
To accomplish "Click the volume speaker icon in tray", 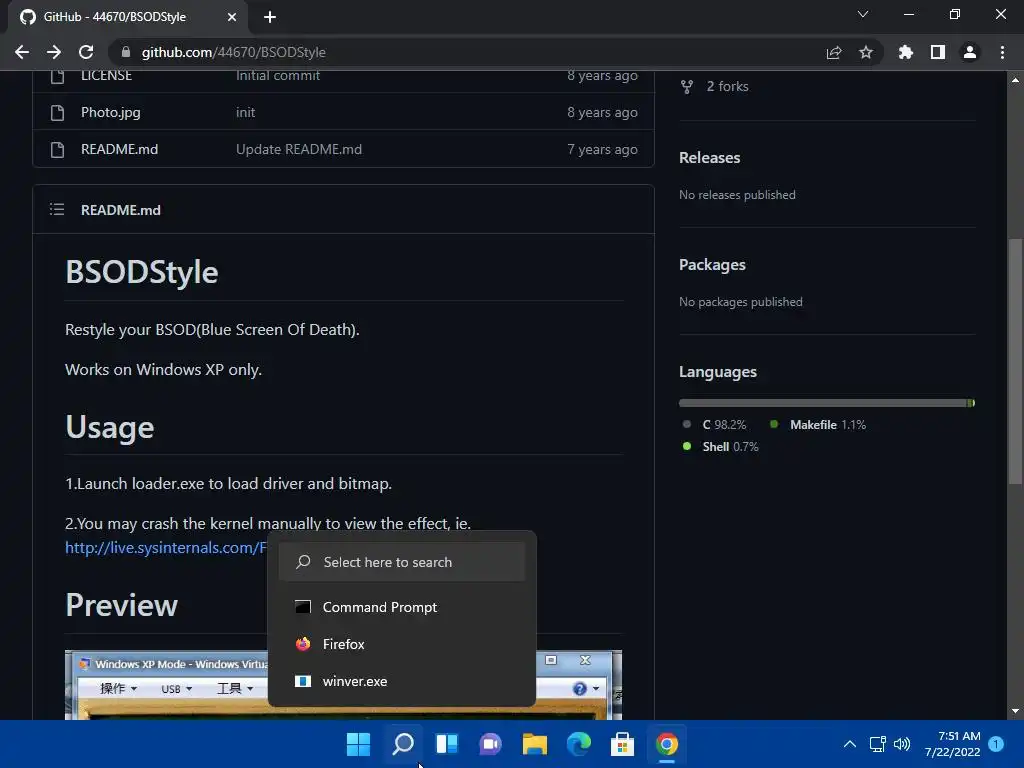I will click(902, 744).
